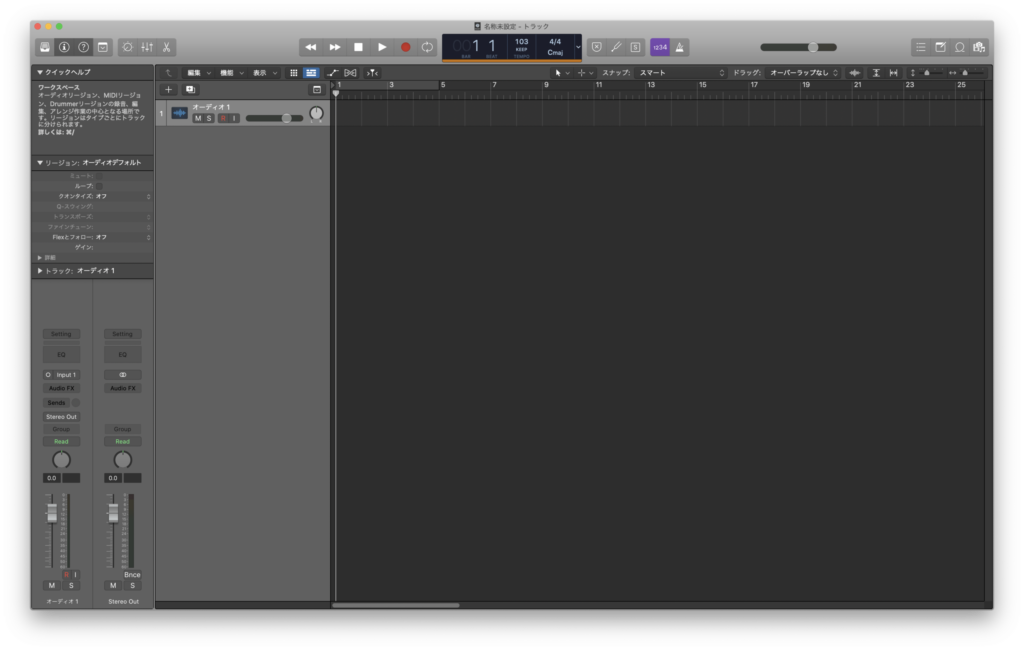Show the toolbar toggle icon

[x=103, y=47]
